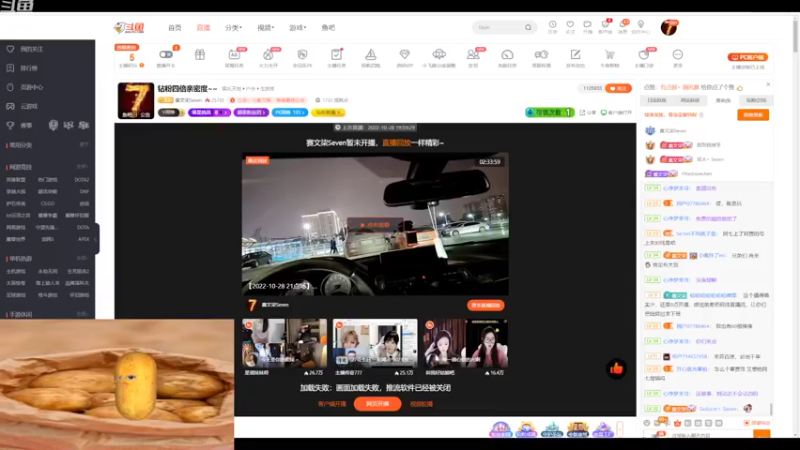Click orange 直播回放 link above video
The height and width of the screenshot is (450, 800).
396,143
